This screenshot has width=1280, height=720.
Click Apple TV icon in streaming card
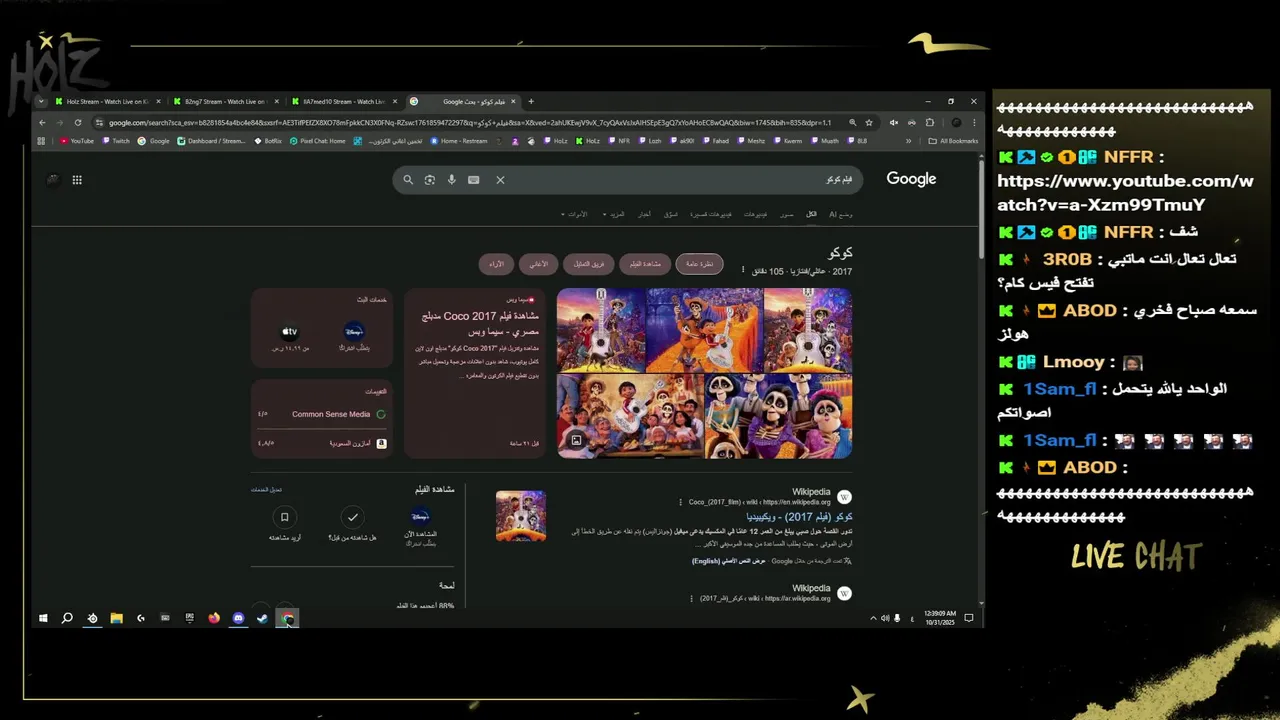click(x=289, y=331)
